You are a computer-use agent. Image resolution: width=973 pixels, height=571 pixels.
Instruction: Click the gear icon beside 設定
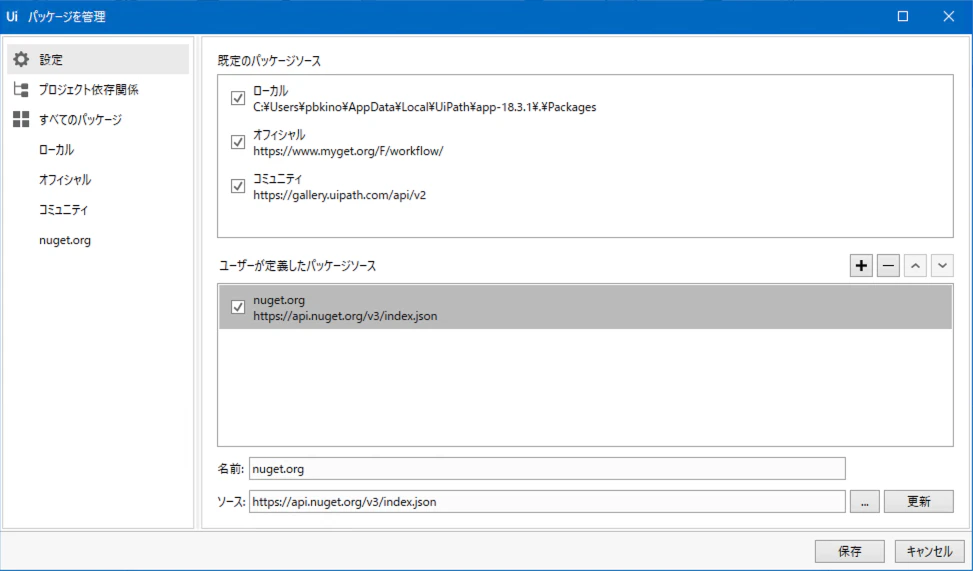click(21, 60)
